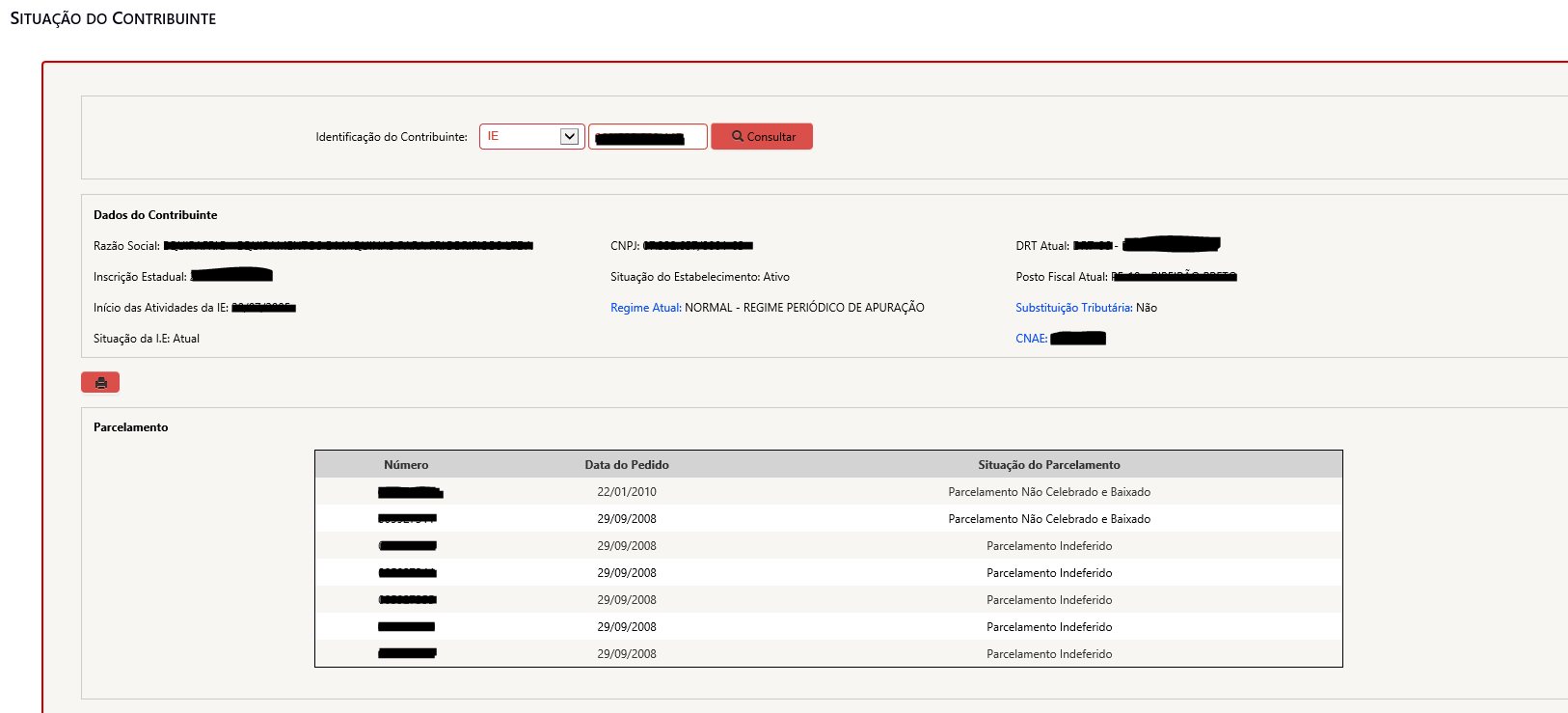
Task: Select the row dated 22/01/2010
Action: (x=627, y=492)
